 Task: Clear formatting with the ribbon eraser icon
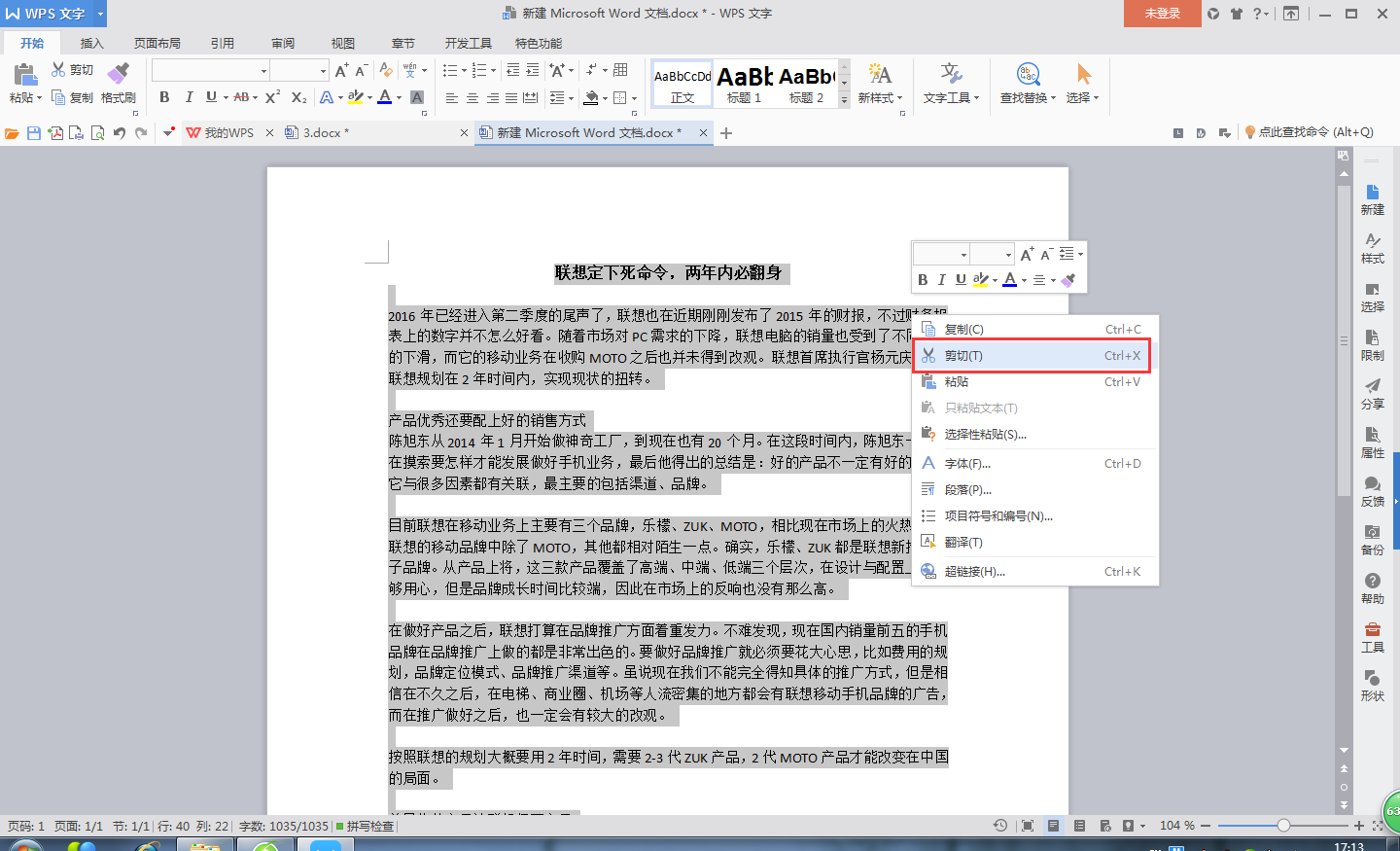tap(386, 70)
